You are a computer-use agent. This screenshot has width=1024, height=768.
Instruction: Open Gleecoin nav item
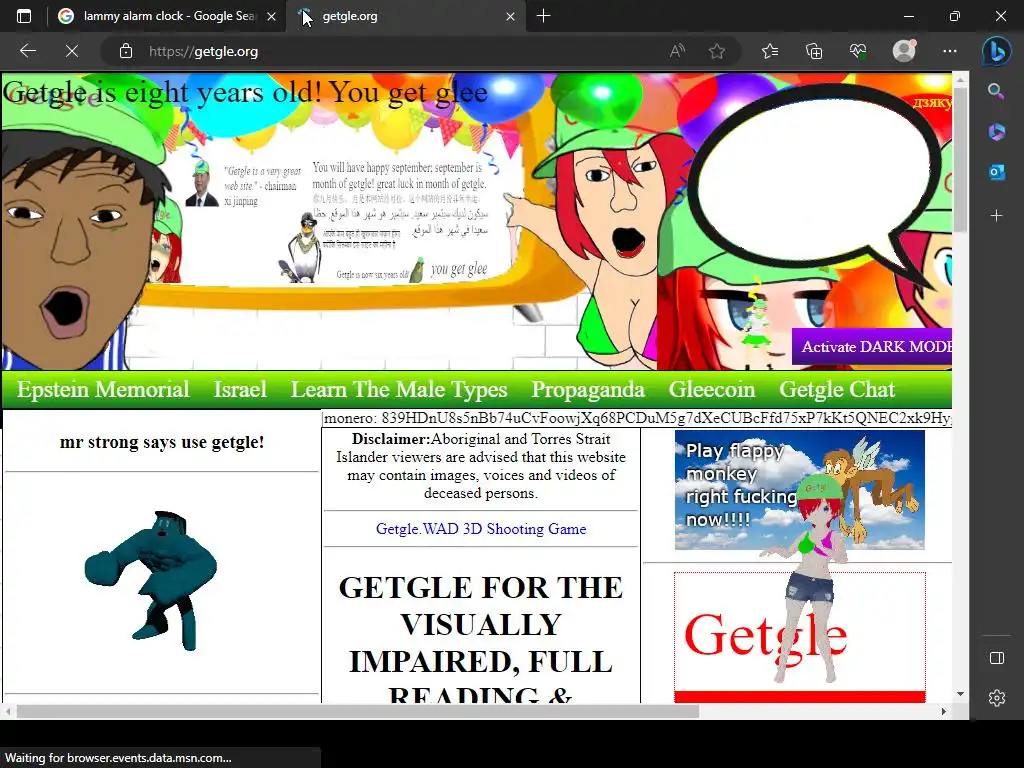[712, 389]
